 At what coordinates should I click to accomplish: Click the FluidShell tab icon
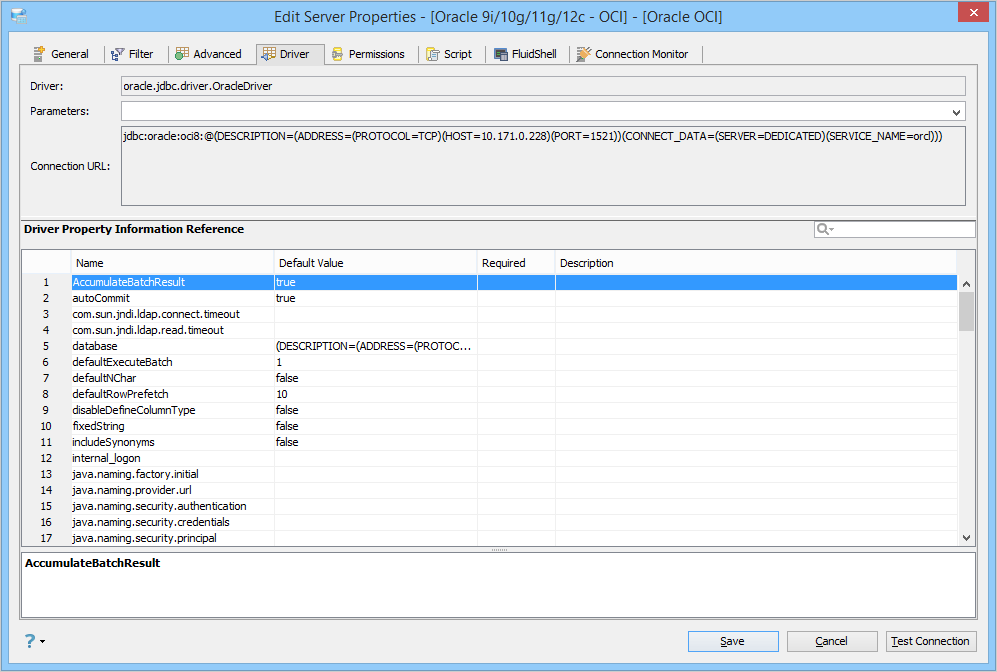pyautogui.click(x=501, y=55)
